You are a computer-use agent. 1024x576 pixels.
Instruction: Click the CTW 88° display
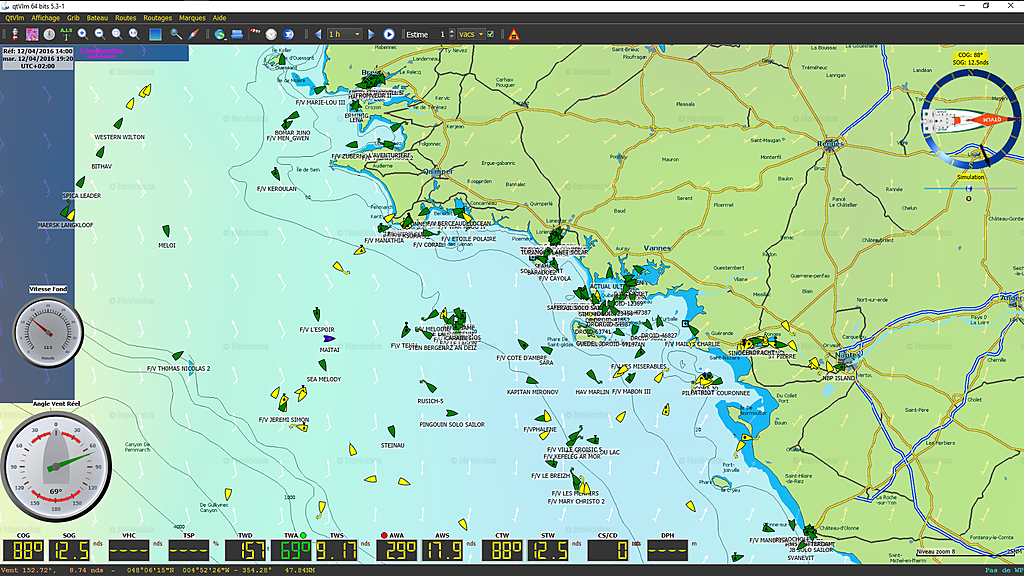[502, 550]
